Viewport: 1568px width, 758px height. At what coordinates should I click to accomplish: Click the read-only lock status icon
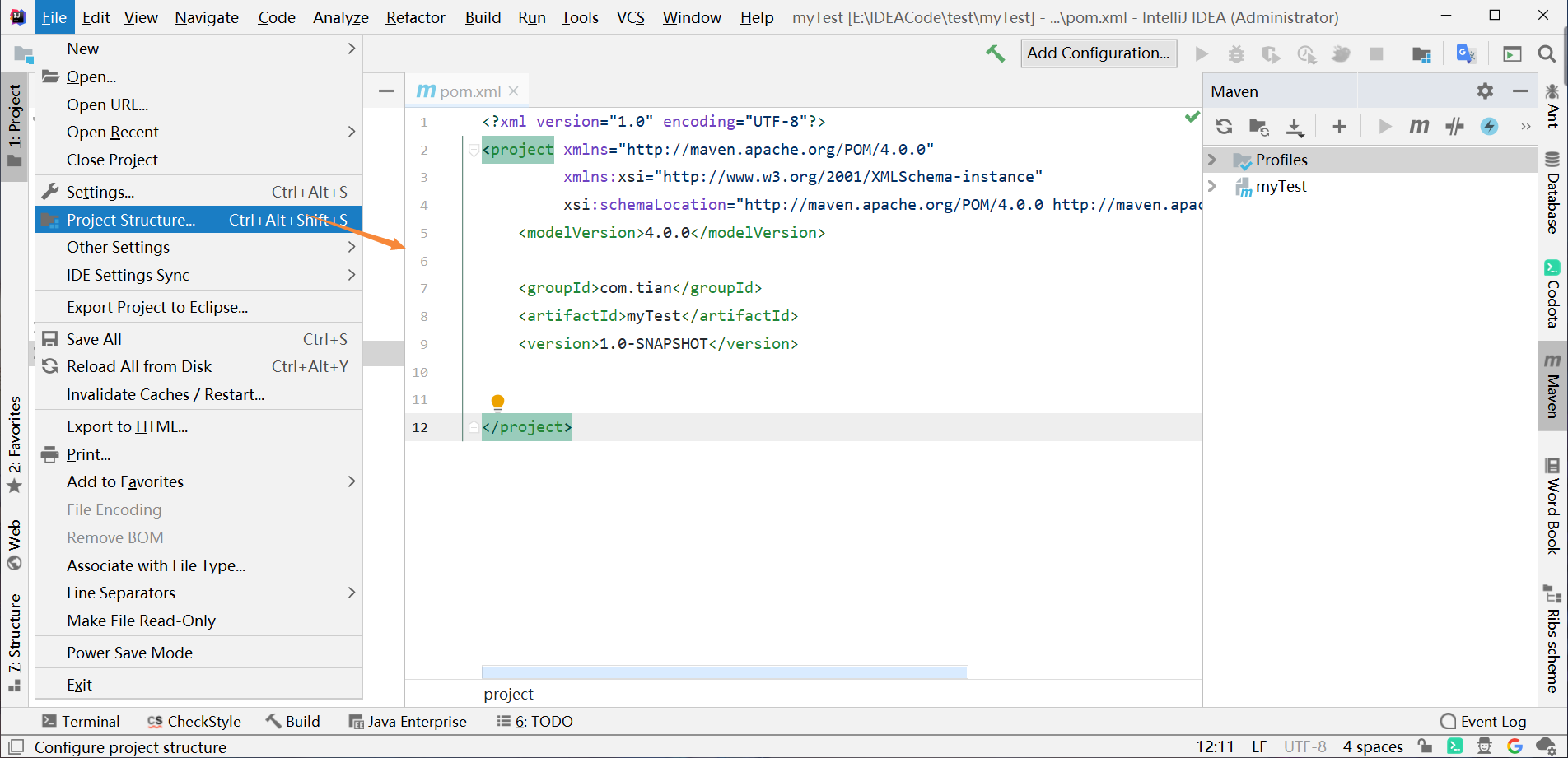pyautogui.click(x=1425, y=746)
